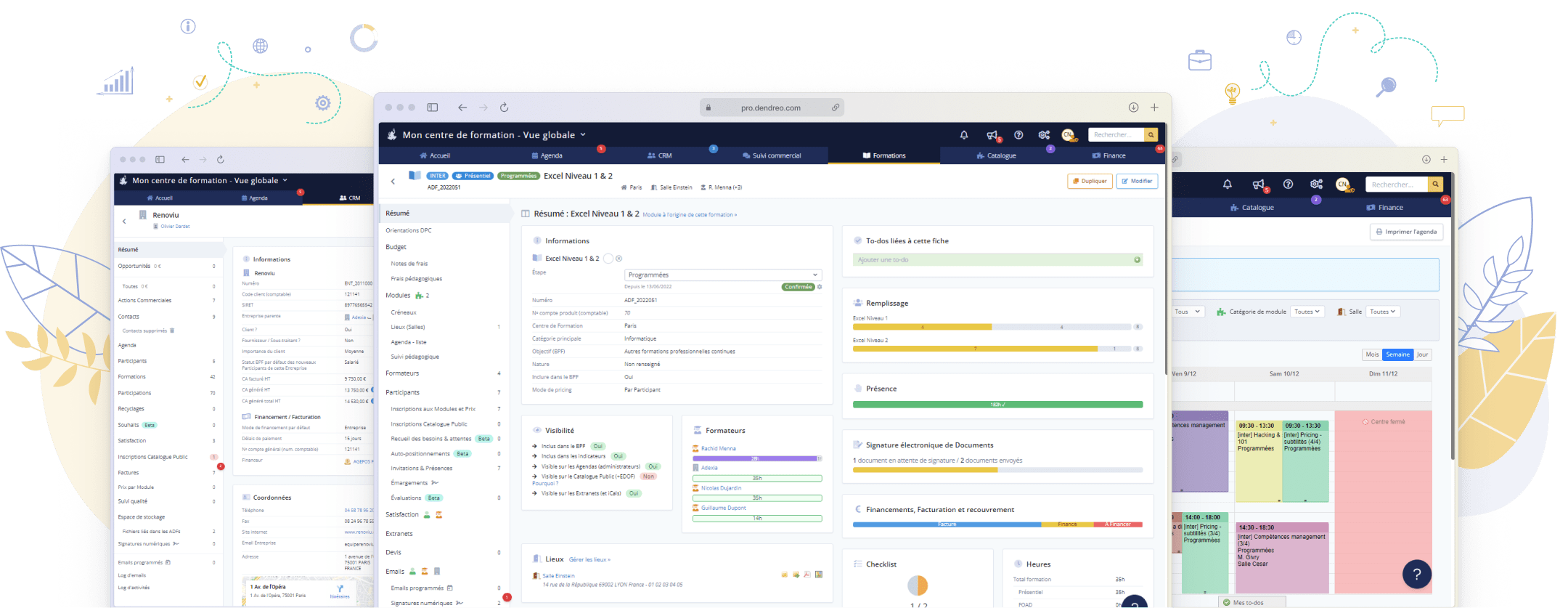Open the round question-mark help bubble on the agenda
Viewport: 1568px width, 608px height.
point(1416,574)
